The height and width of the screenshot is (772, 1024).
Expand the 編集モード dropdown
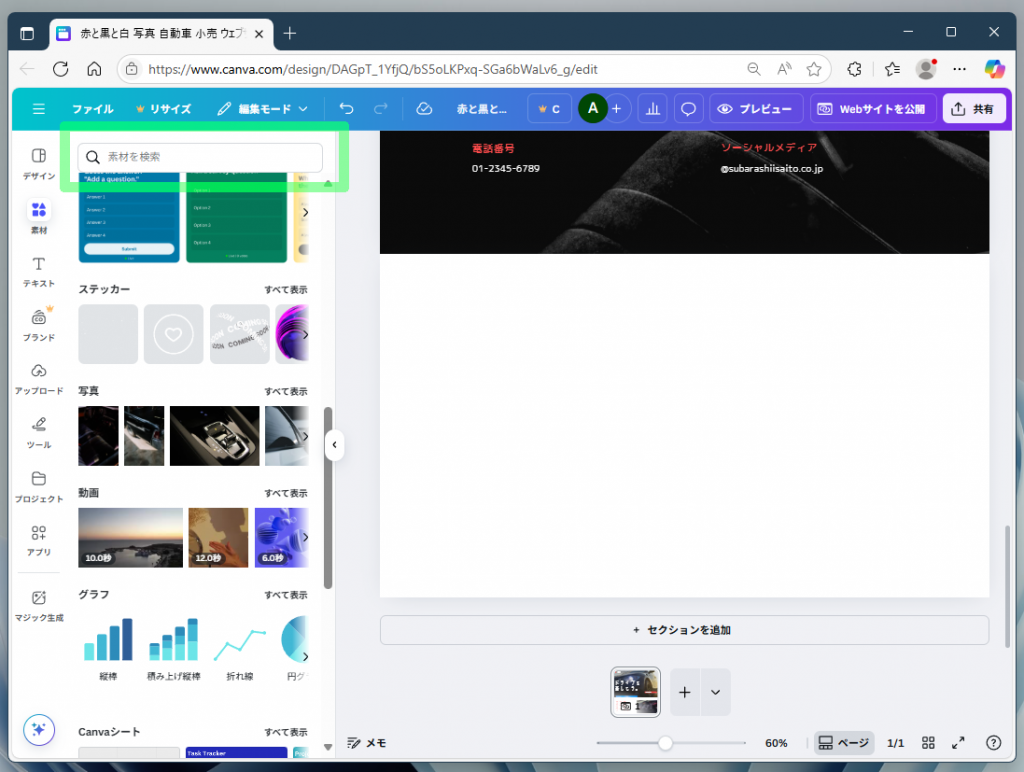click(263, 109)
